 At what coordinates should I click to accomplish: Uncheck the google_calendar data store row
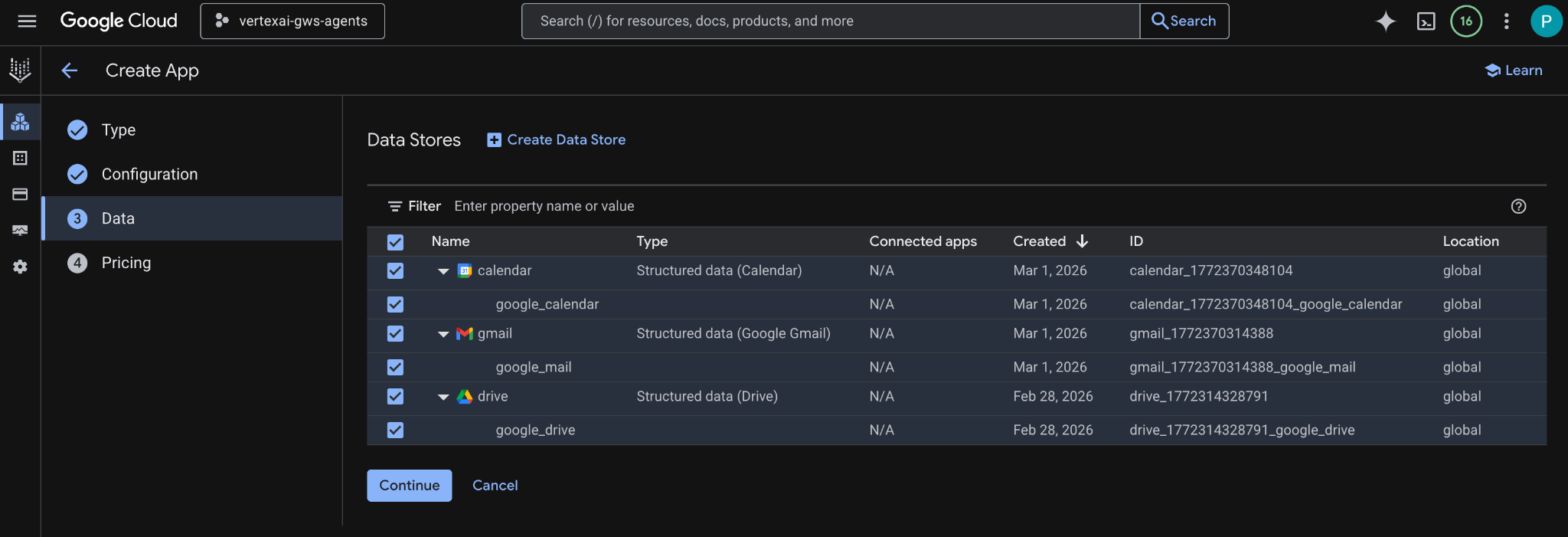coord(395,304)
